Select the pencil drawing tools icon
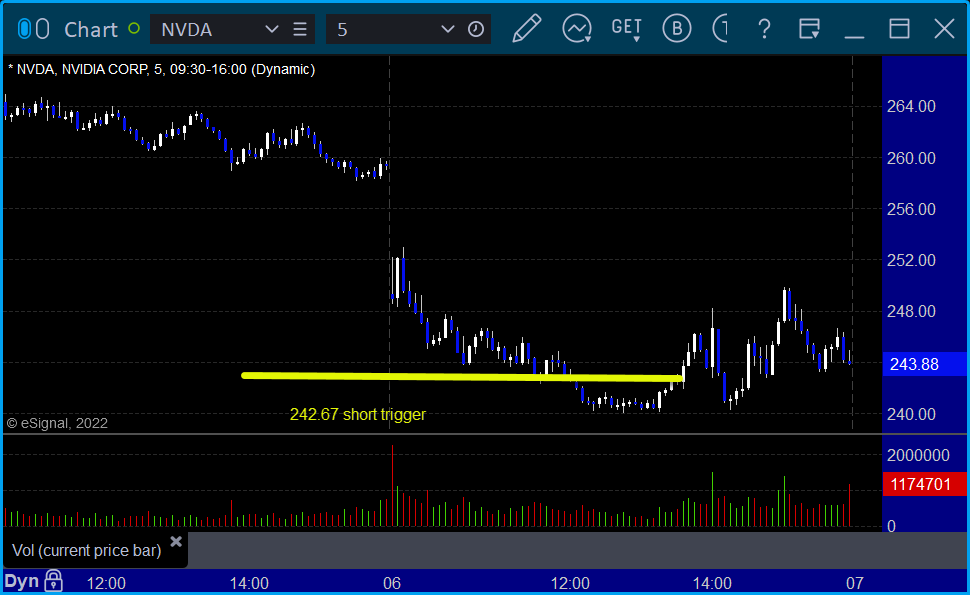The height and width of the screenshot is (595, 970). pyautogui.click(x=526, y=28)
